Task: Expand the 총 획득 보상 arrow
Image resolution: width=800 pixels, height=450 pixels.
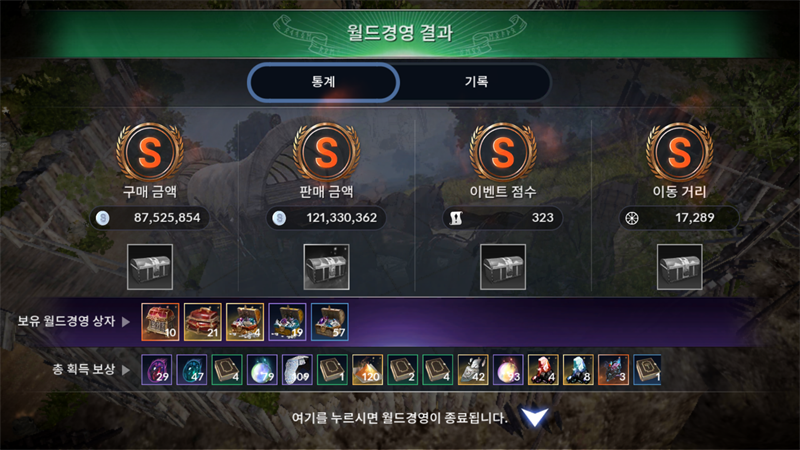Action: [126, 370]
